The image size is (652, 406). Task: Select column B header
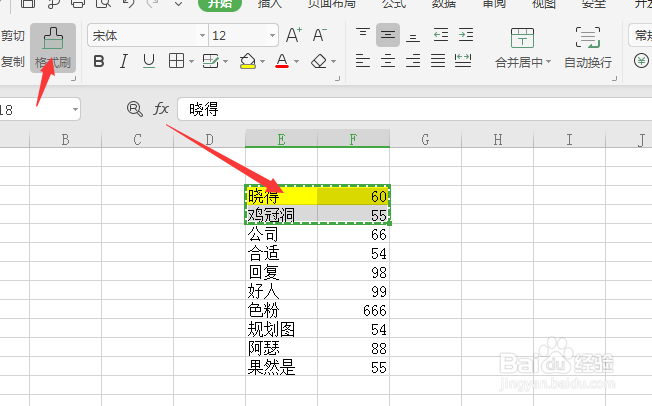(65, 139)
